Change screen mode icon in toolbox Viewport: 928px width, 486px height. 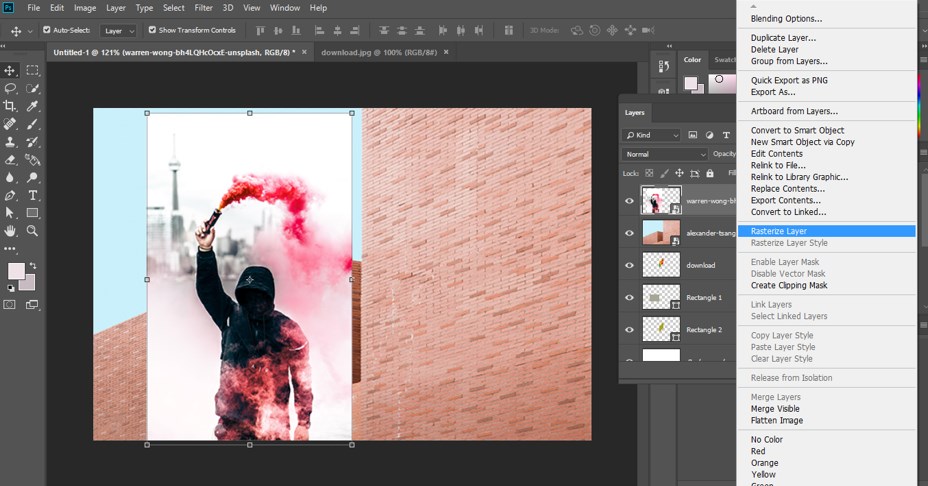(x=32, y=305)
